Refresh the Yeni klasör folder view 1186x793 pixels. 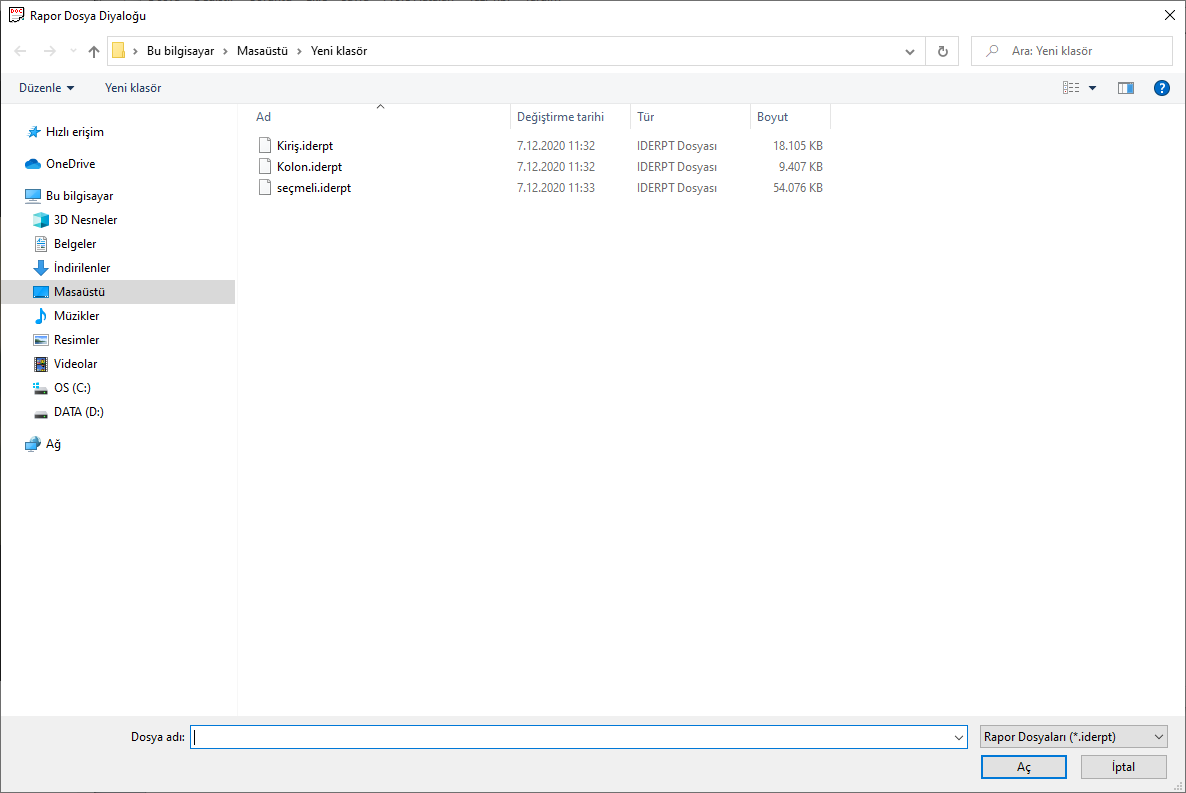coord(942,51)
